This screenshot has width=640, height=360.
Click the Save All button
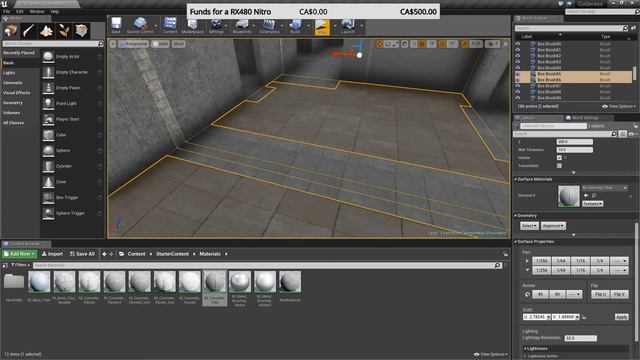click(x=82, y=254)
